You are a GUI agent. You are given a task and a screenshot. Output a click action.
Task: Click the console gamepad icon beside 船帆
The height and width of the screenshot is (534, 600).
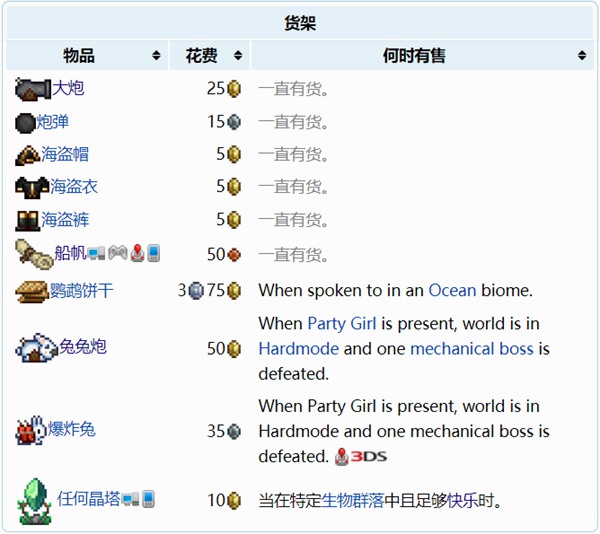click(118, 254)
